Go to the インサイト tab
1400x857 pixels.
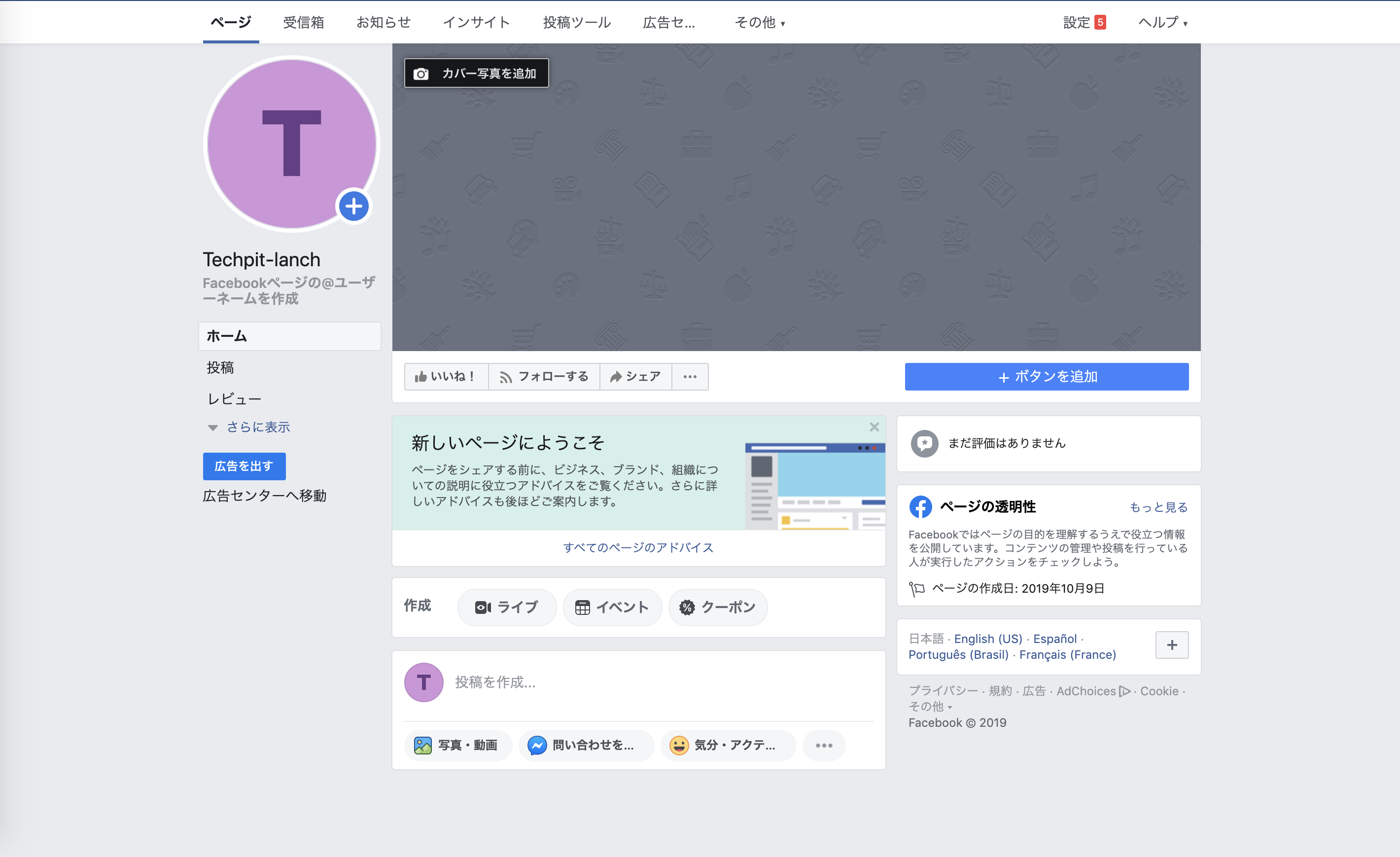tap(476, 22)
